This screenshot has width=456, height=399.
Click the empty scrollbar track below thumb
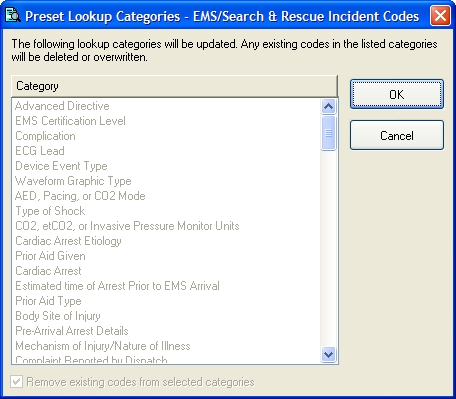328,249
